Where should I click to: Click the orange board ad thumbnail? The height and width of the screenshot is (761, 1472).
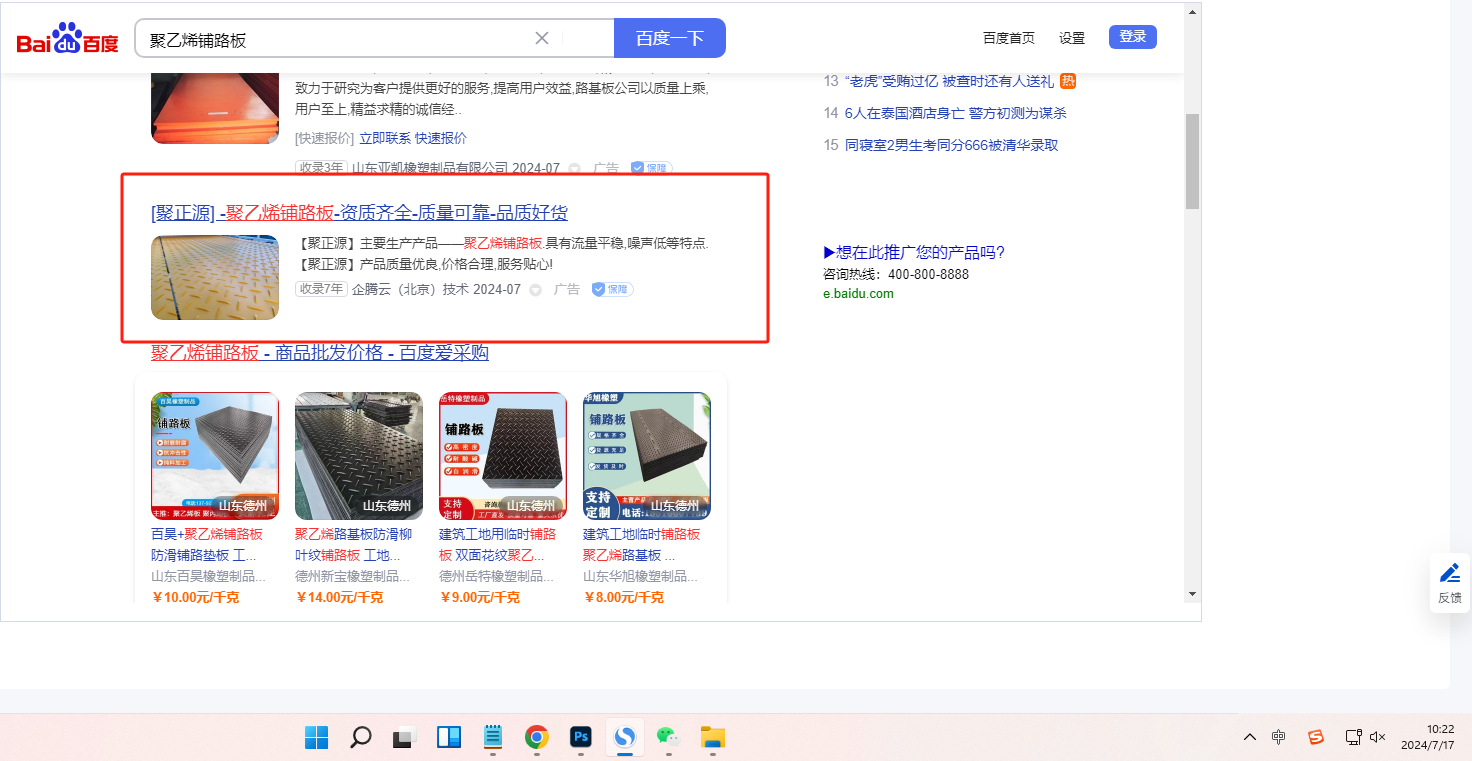[215, 107]
